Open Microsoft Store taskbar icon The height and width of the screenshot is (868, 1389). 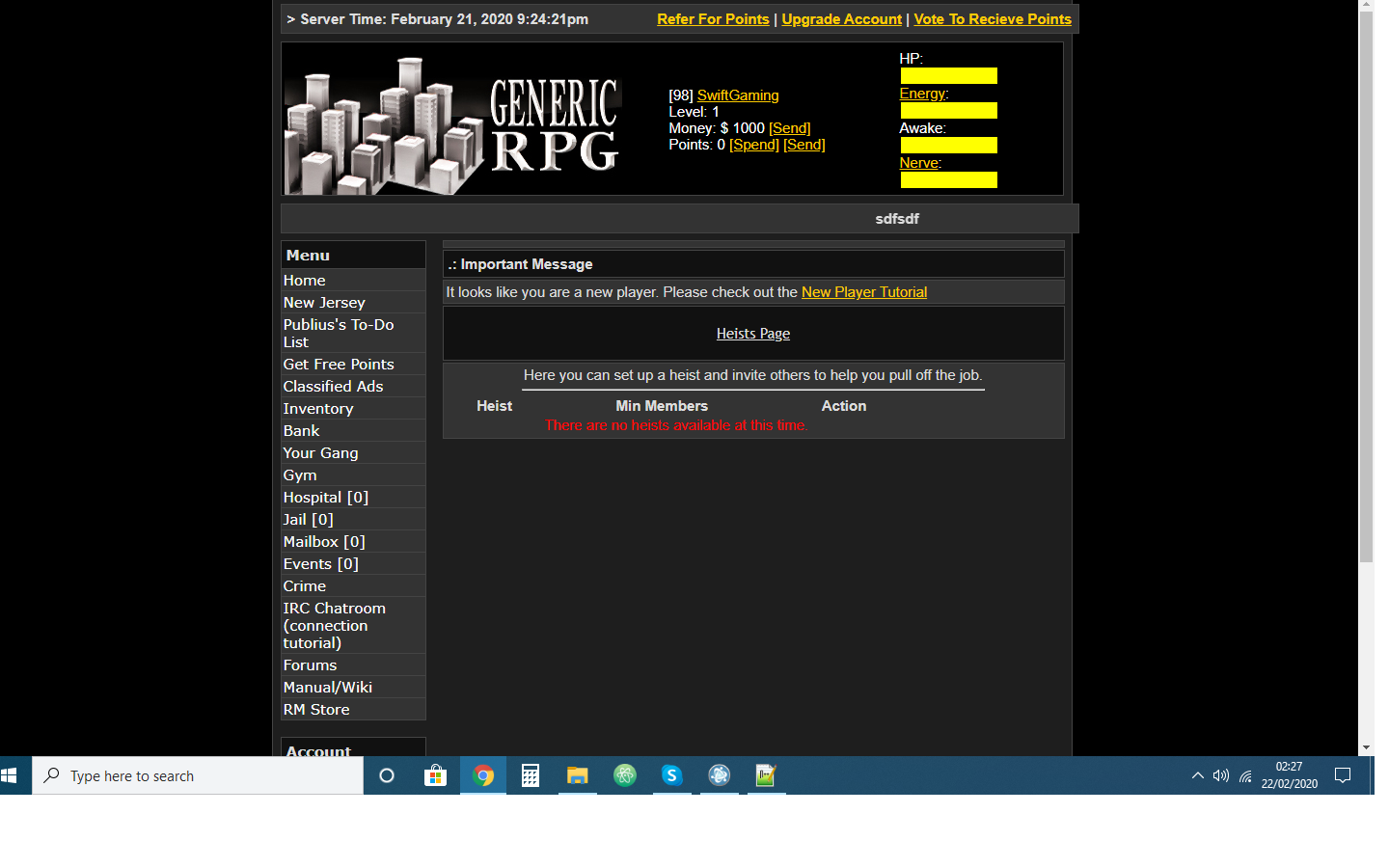pyautogui.click(x=436, y=775)
